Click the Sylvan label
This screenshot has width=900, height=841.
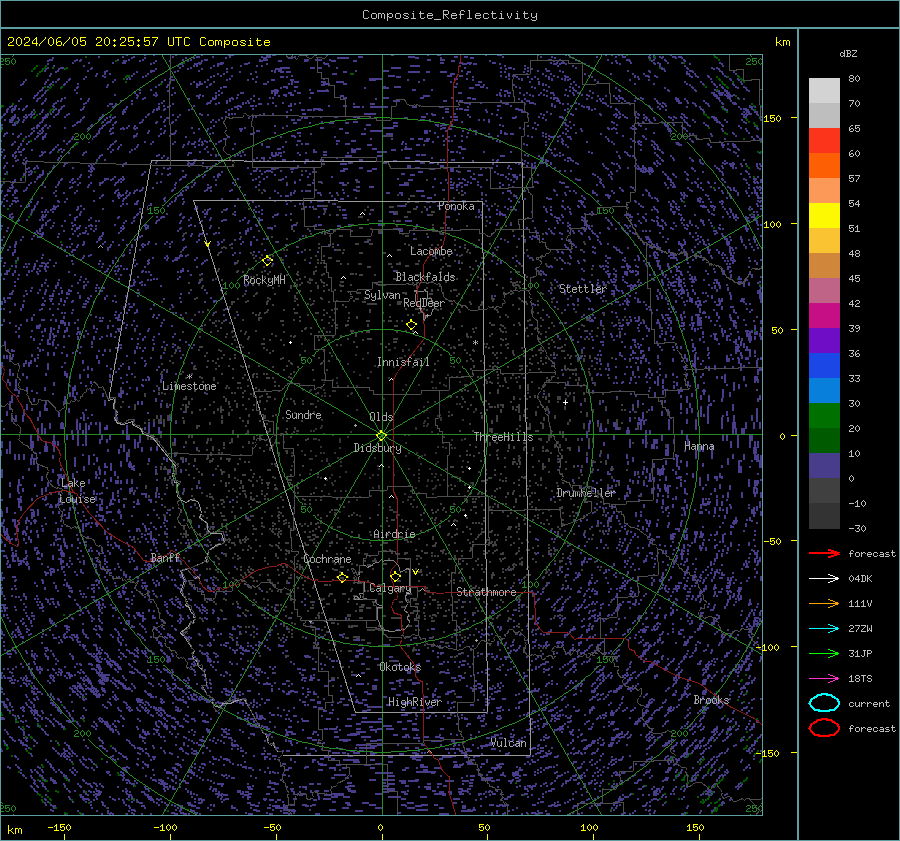[382, 295]
